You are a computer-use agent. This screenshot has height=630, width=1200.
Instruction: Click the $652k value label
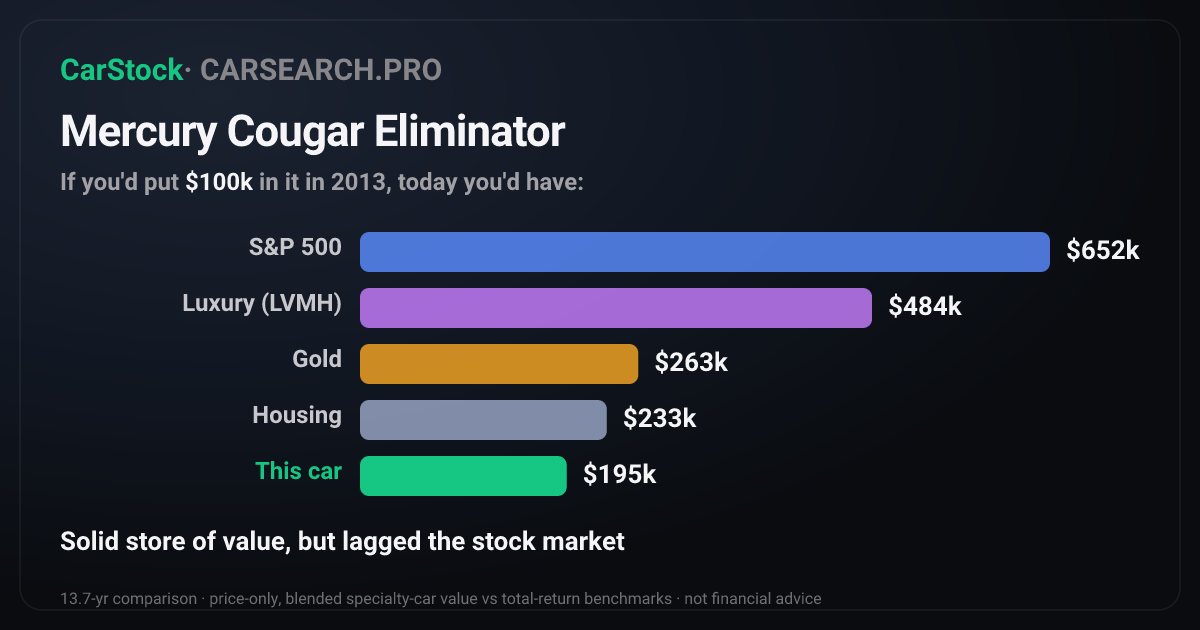coord(1103,251)
